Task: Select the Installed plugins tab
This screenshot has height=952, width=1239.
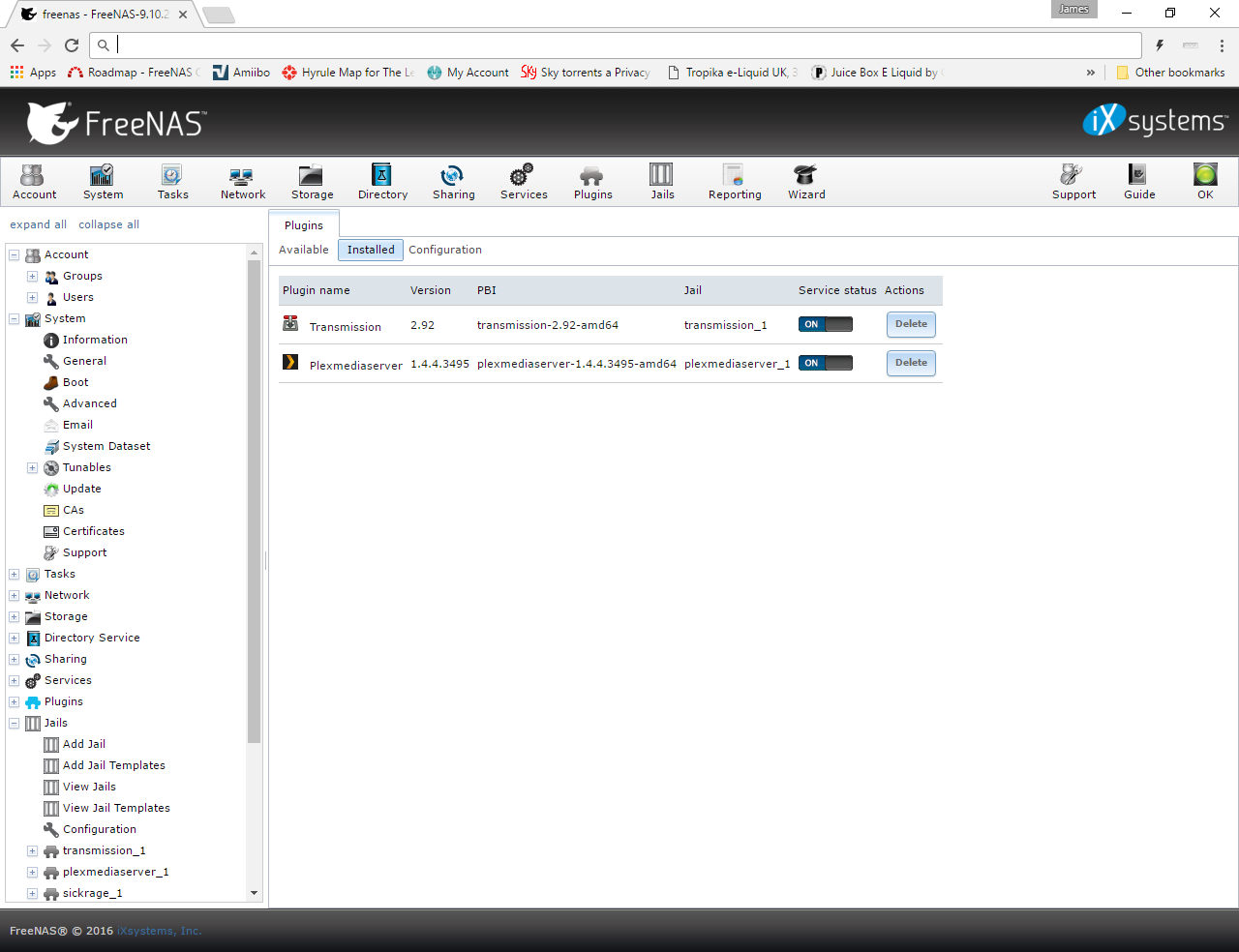Action: 371,250
